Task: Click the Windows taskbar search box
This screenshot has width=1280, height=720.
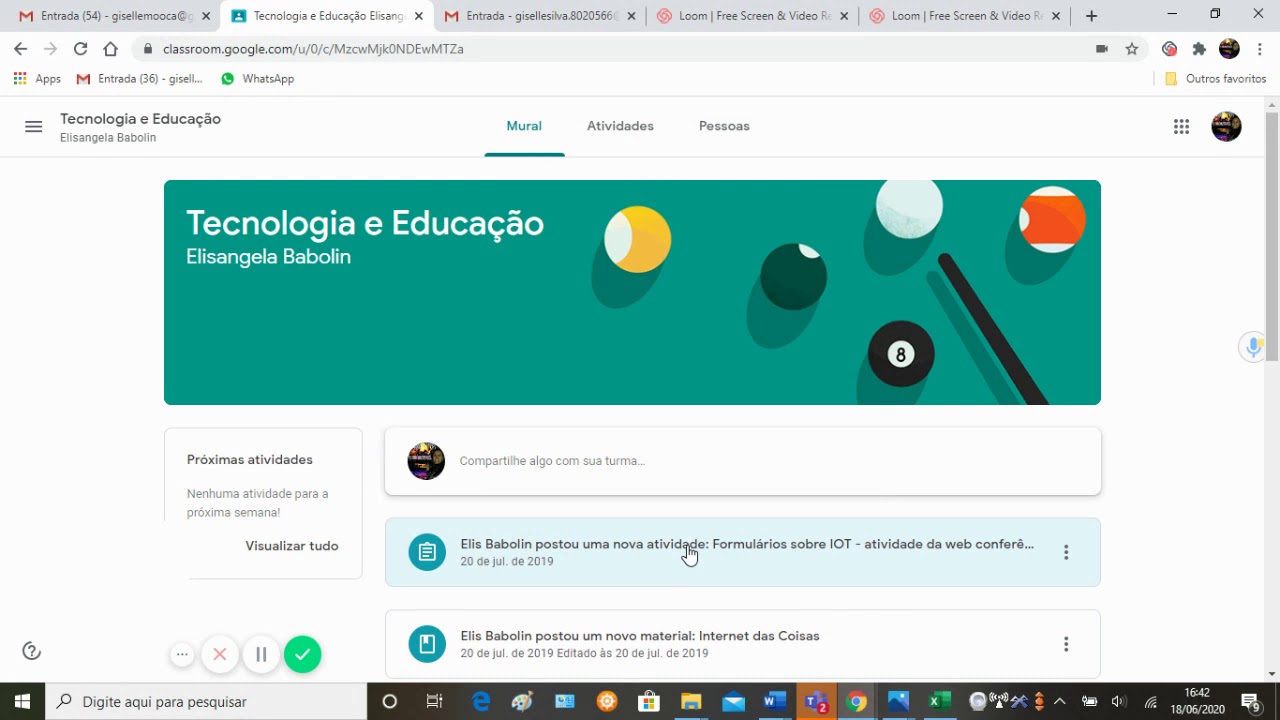Action: (x=206, y=701)
